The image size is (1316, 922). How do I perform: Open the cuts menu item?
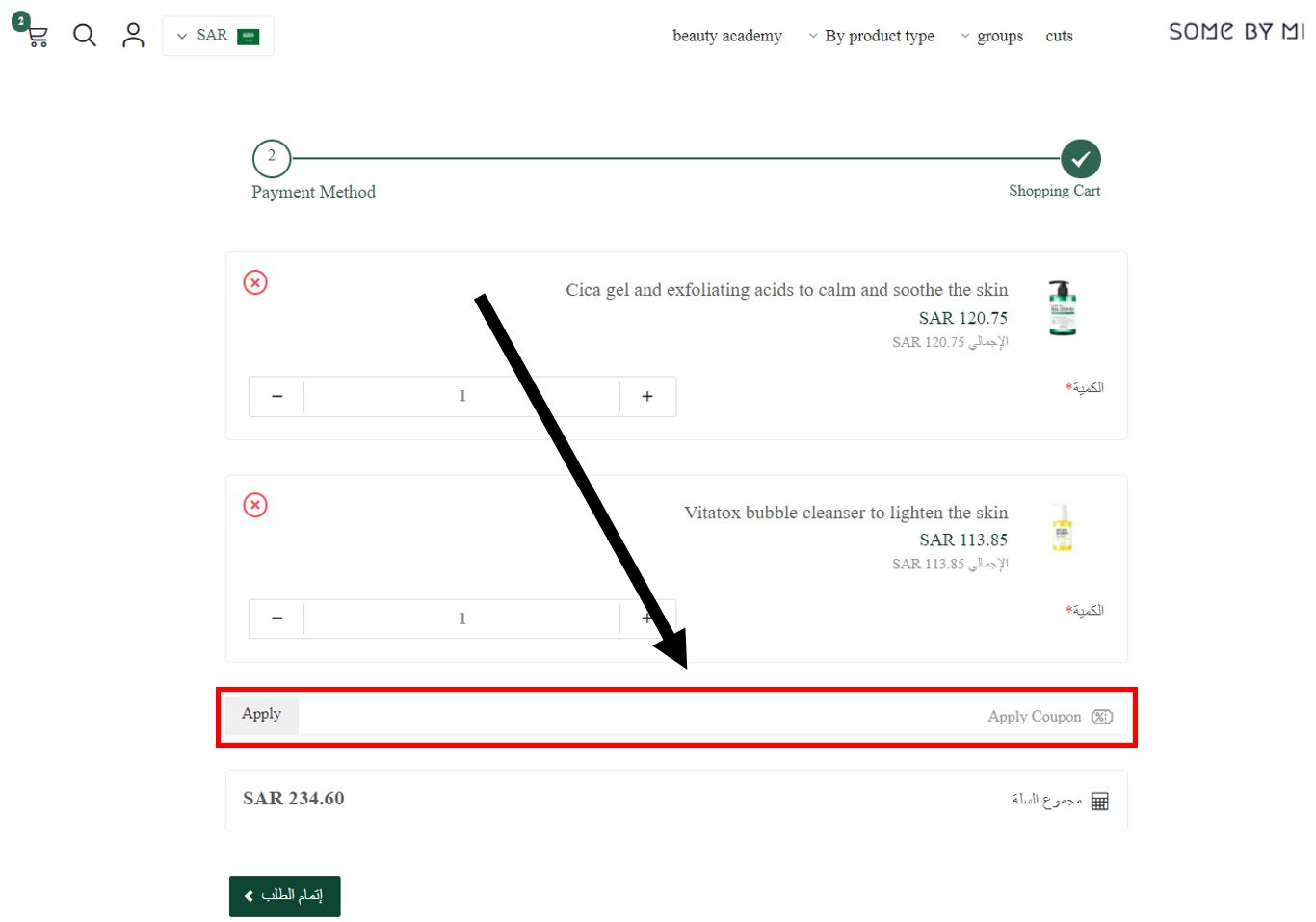pos(1059,36)
